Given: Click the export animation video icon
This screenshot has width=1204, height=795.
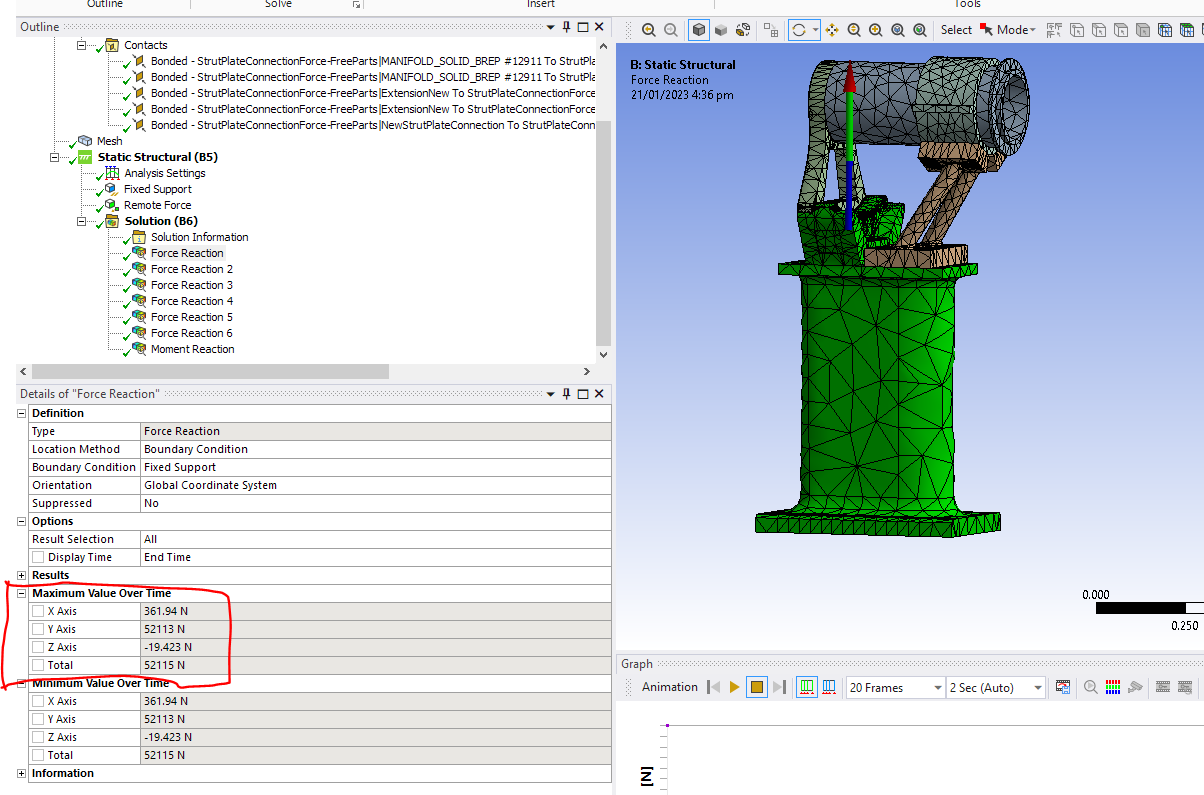Looking at the screenshot, I should 1062,687.
